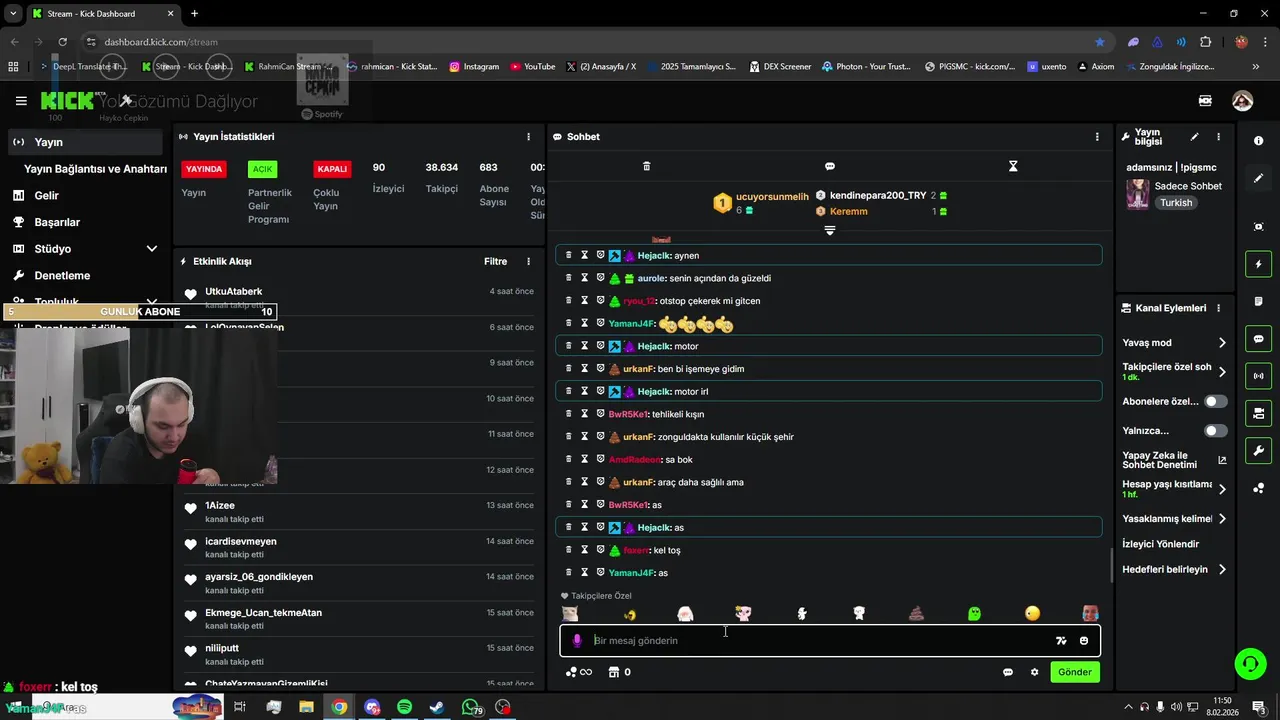Edit stream info using pencil icon in Yayın bilgisi
Screen dimensions: 1280x720
tap(1194, 137)
